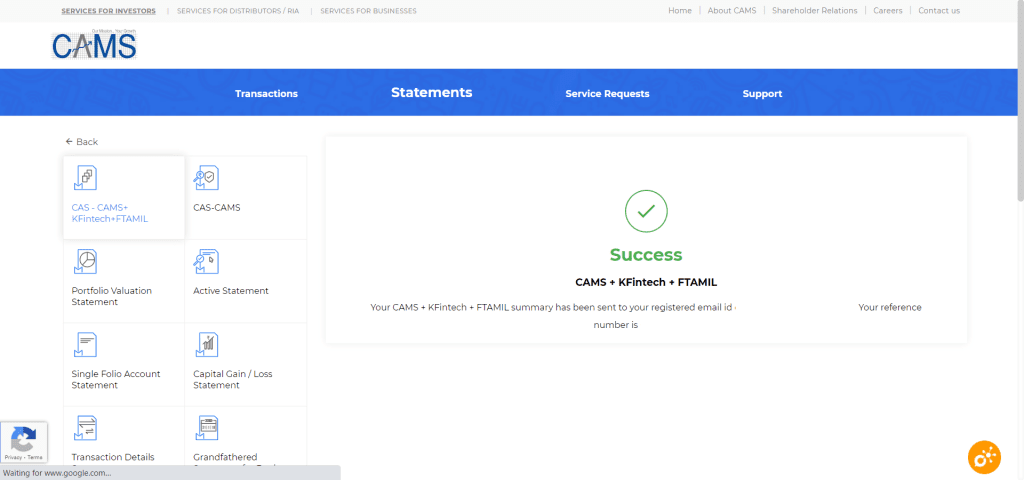The image size is (1024, 480).
Task: Choose the Active Statement label
Action: pos(231,291)
